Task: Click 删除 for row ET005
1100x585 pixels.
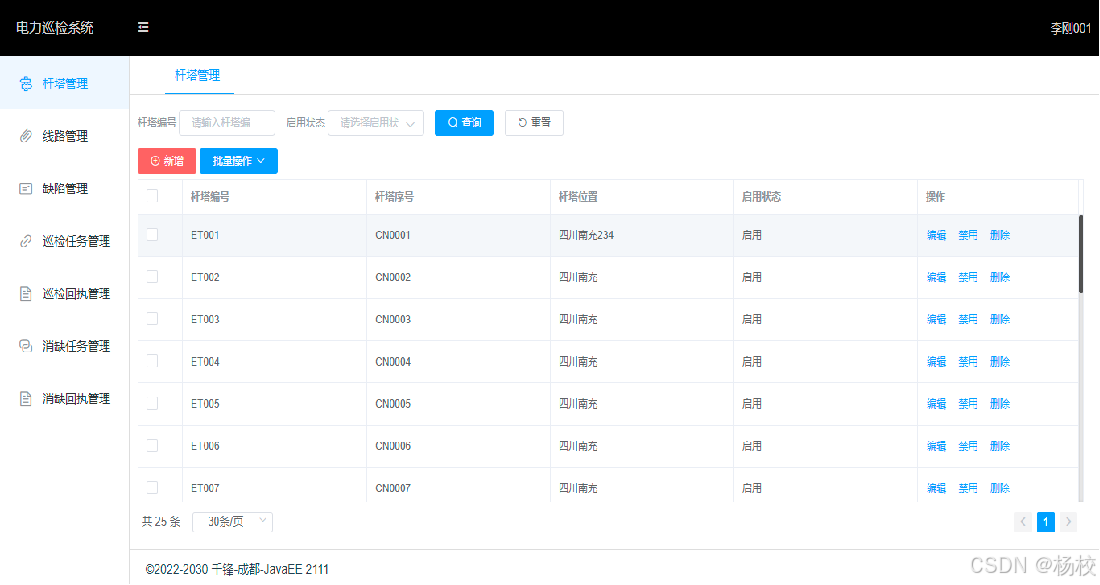Action: [x=1000, y=403]
